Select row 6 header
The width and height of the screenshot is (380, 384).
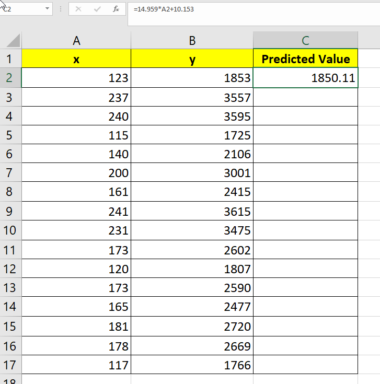tap(10, 154)
